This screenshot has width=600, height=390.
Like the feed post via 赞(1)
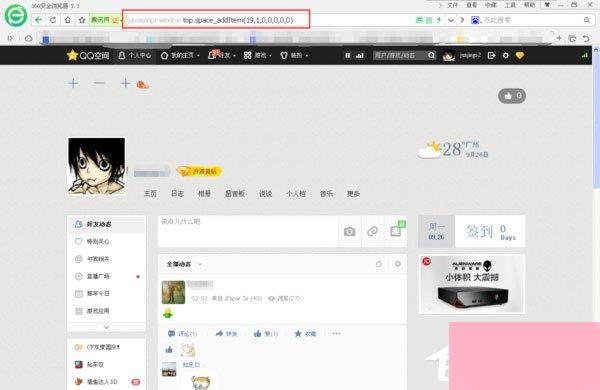click(x=266, y=334)
